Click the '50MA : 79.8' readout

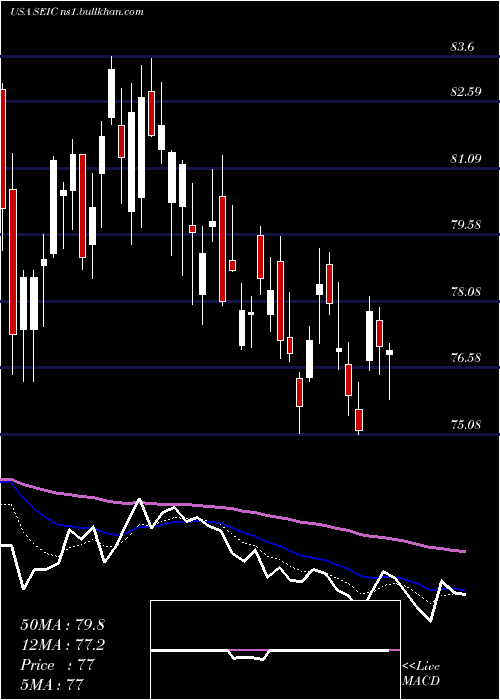click(62, 625)
